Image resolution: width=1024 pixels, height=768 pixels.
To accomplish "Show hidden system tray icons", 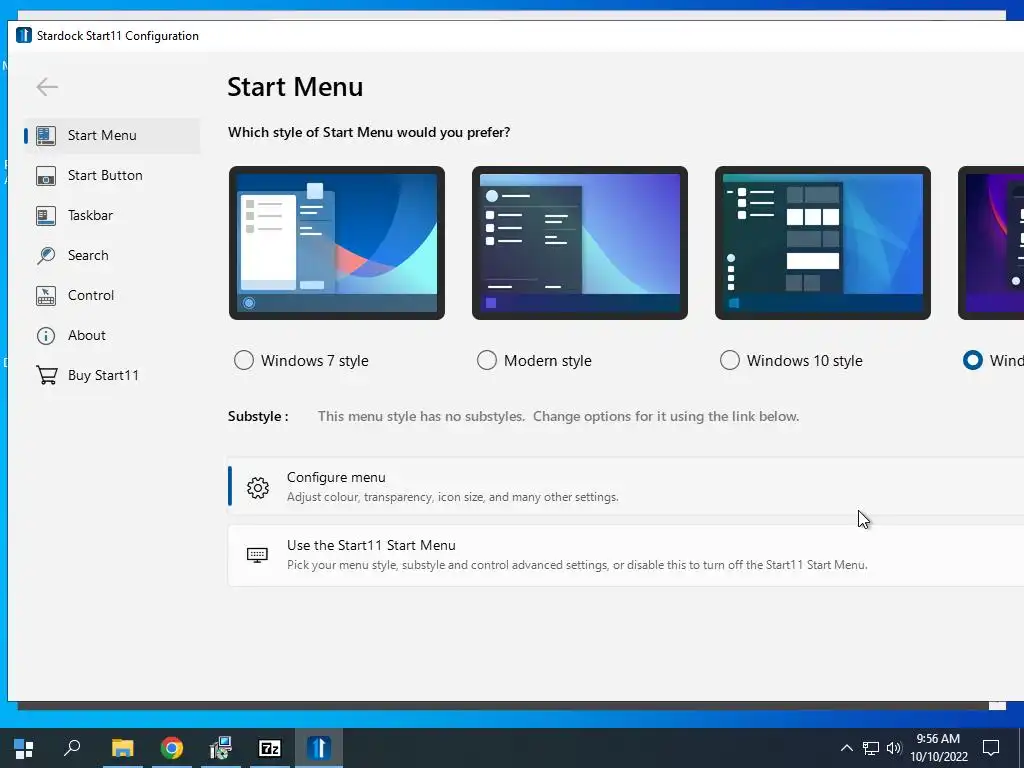I will click(846, 748).
